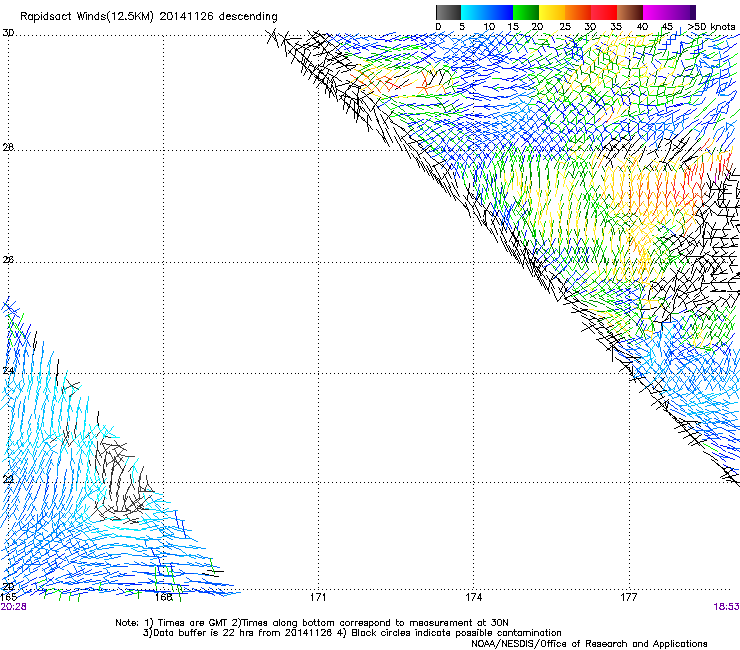Click longitude label 174 on bottom axis
This screenshot has height=650, width=740.
click(x=473, y=598)
